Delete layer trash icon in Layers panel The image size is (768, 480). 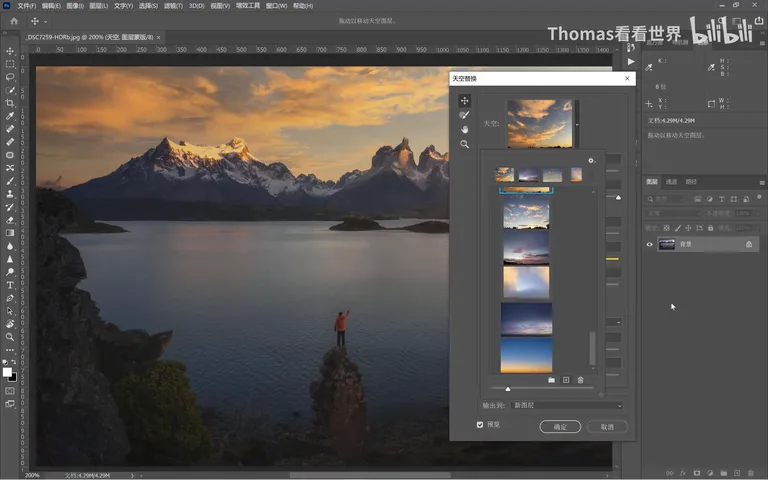pyautogui.click(x=750, y=473)
